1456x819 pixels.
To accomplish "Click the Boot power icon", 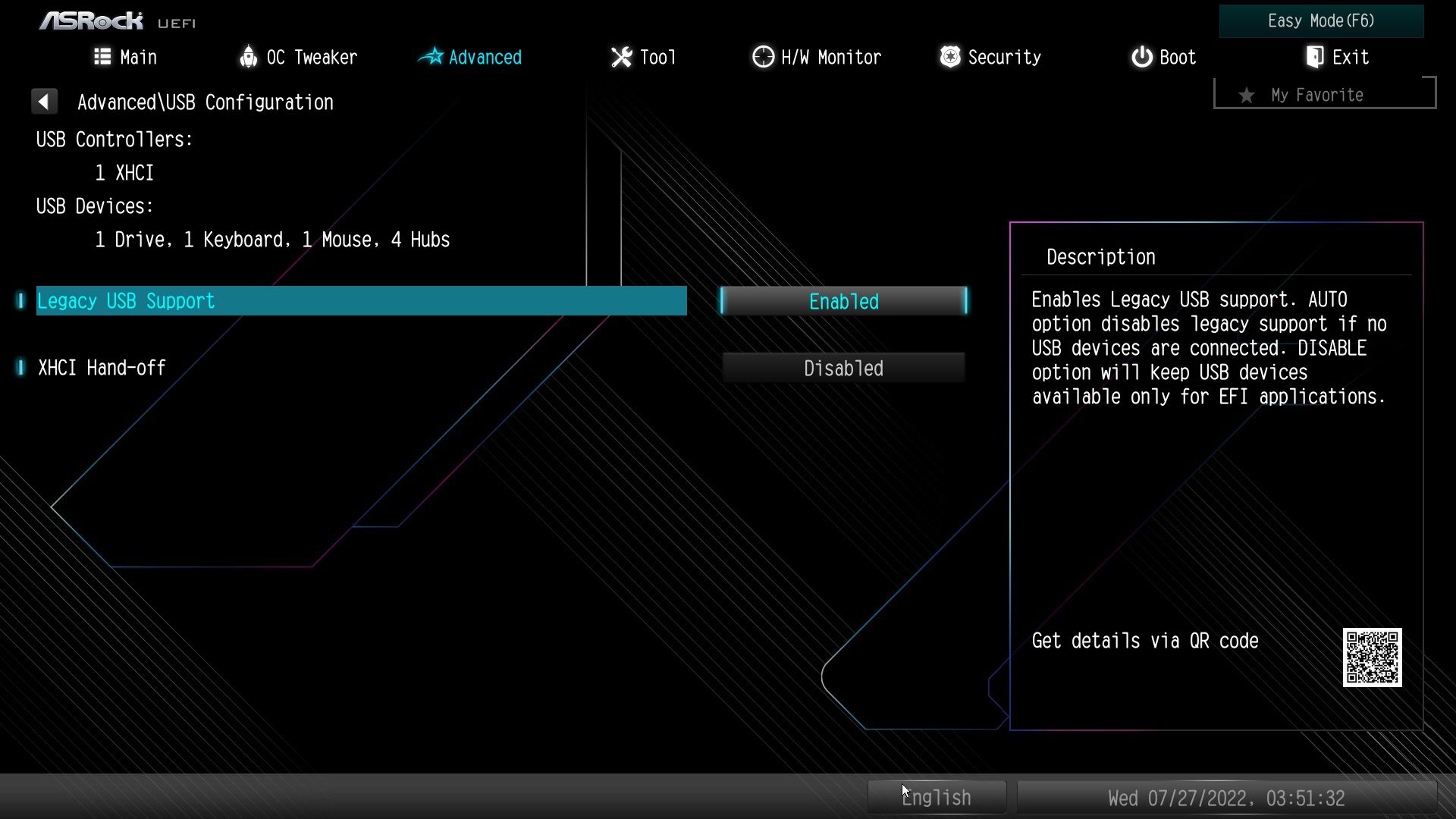I will [x=1141, y=57].
